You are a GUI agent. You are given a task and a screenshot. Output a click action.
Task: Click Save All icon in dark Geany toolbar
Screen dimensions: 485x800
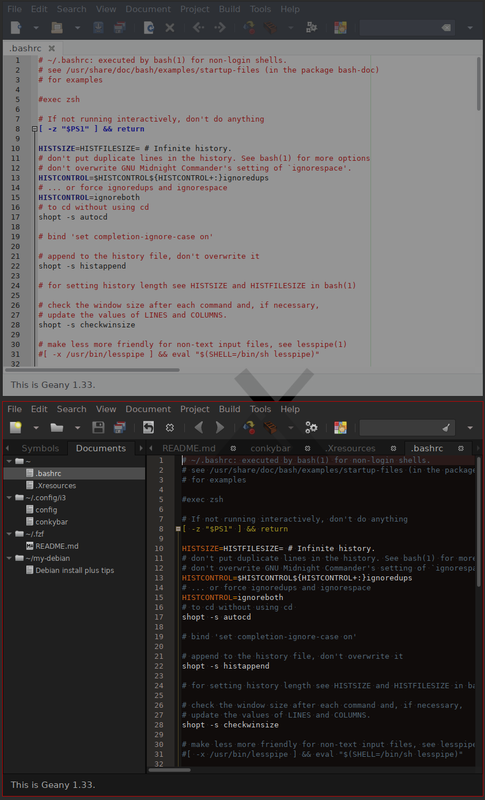pos(120,428)
